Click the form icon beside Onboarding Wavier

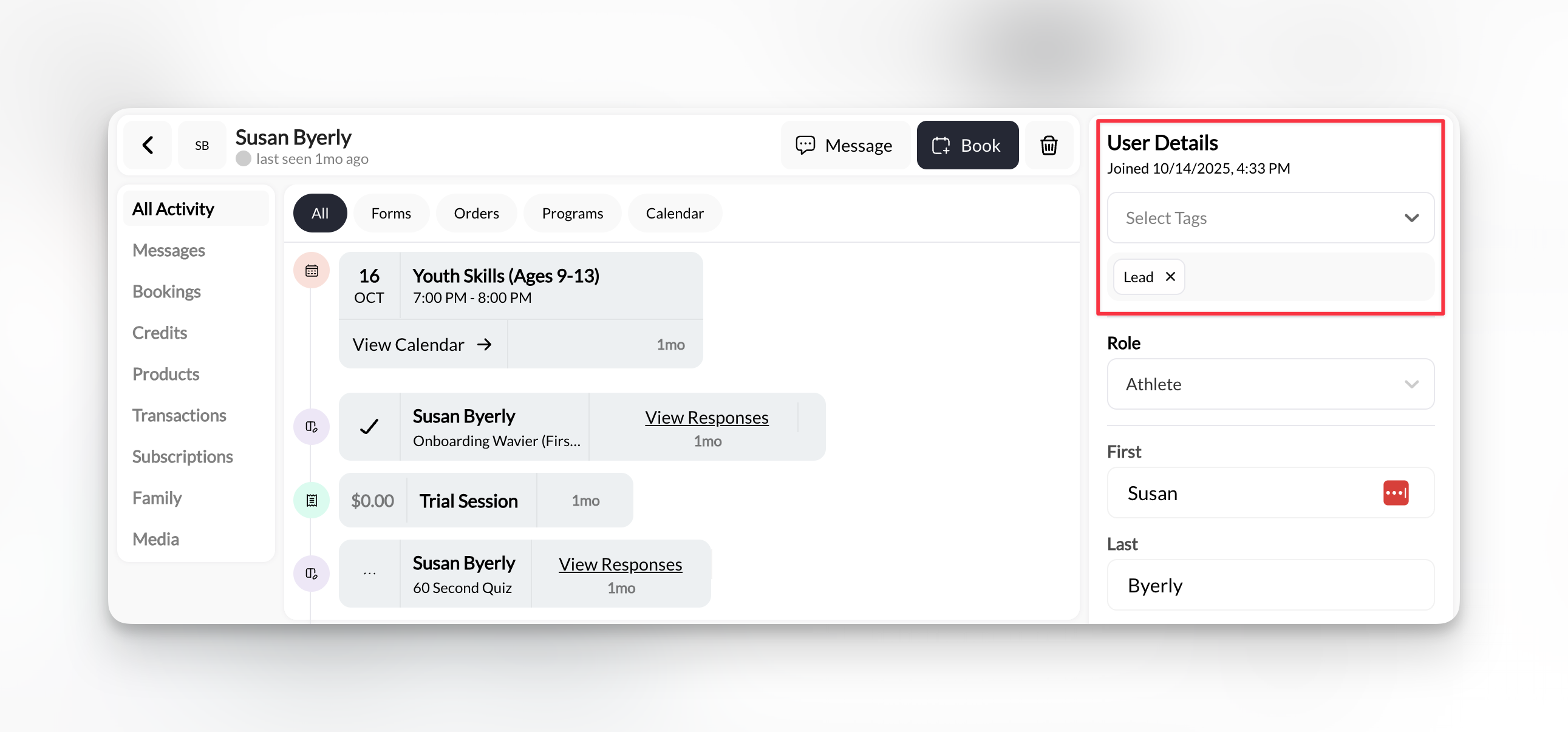pyautogui.click(x=312, y=427)
